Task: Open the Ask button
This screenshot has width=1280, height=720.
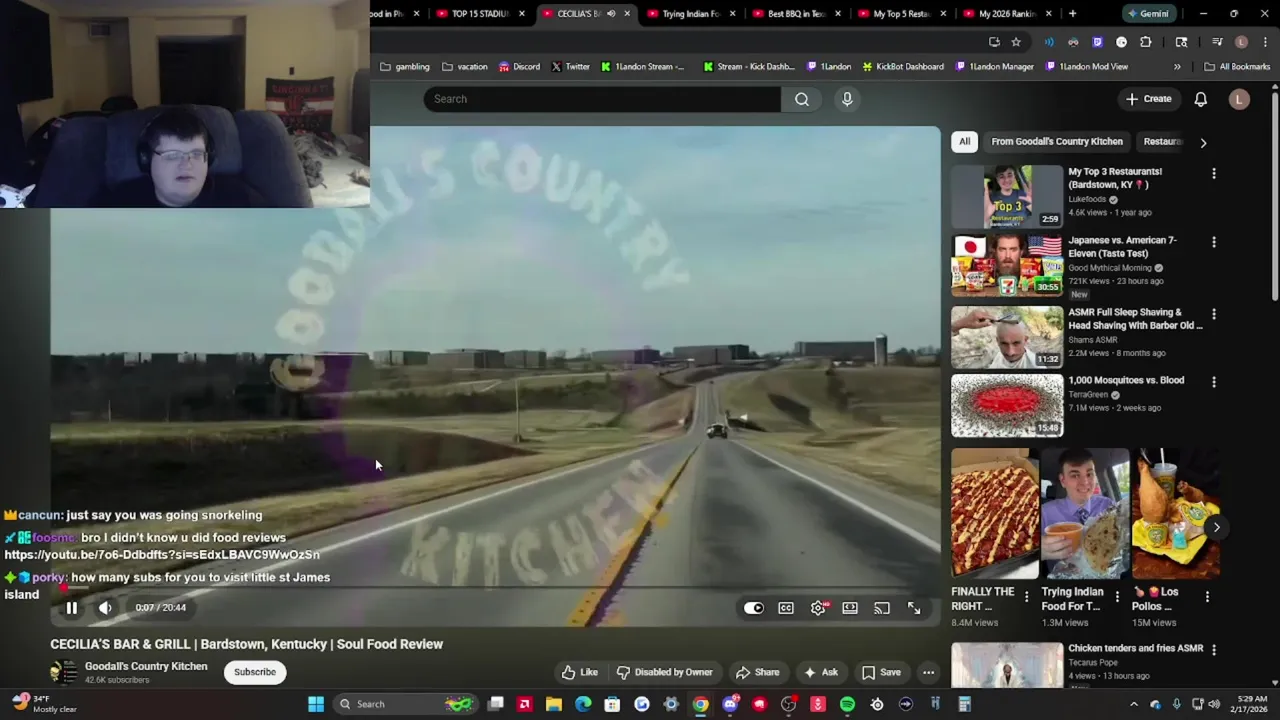Action: click(821, 672)
